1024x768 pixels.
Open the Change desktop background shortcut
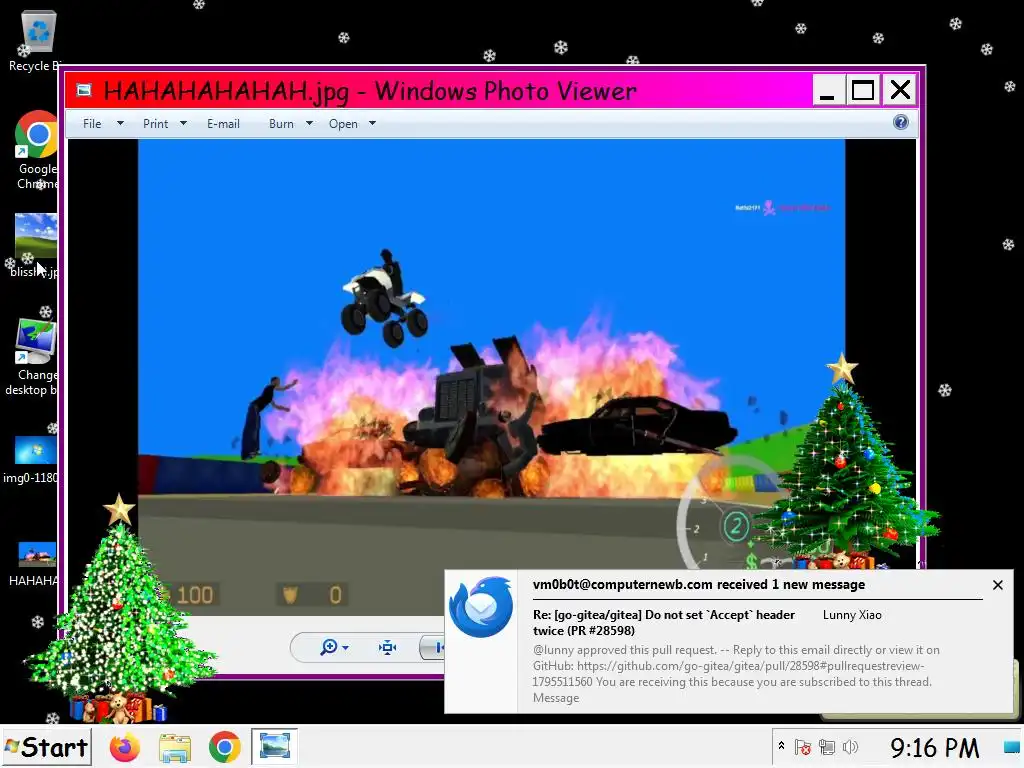(34, 357)
